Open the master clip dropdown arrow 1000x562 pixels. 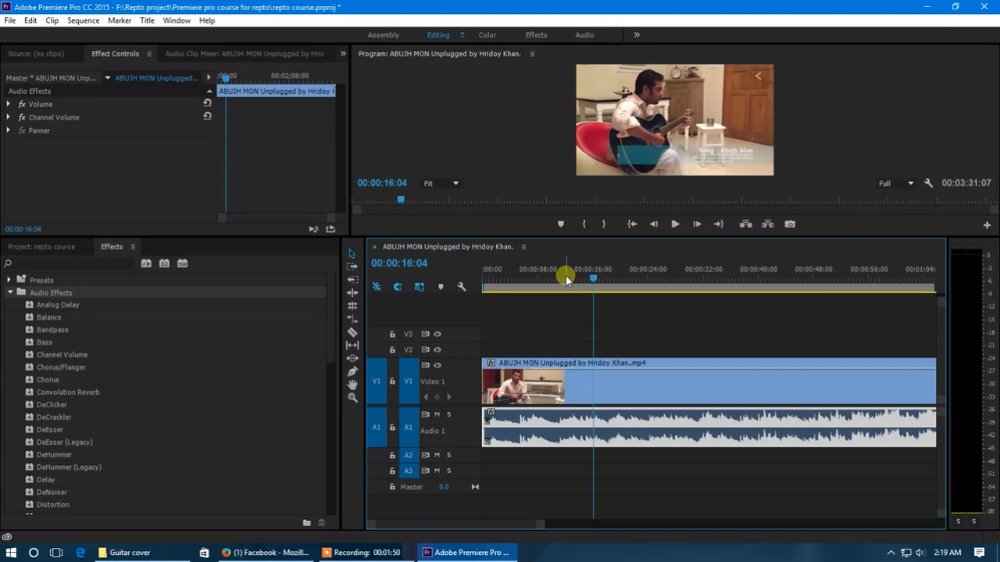pos(108,78)
